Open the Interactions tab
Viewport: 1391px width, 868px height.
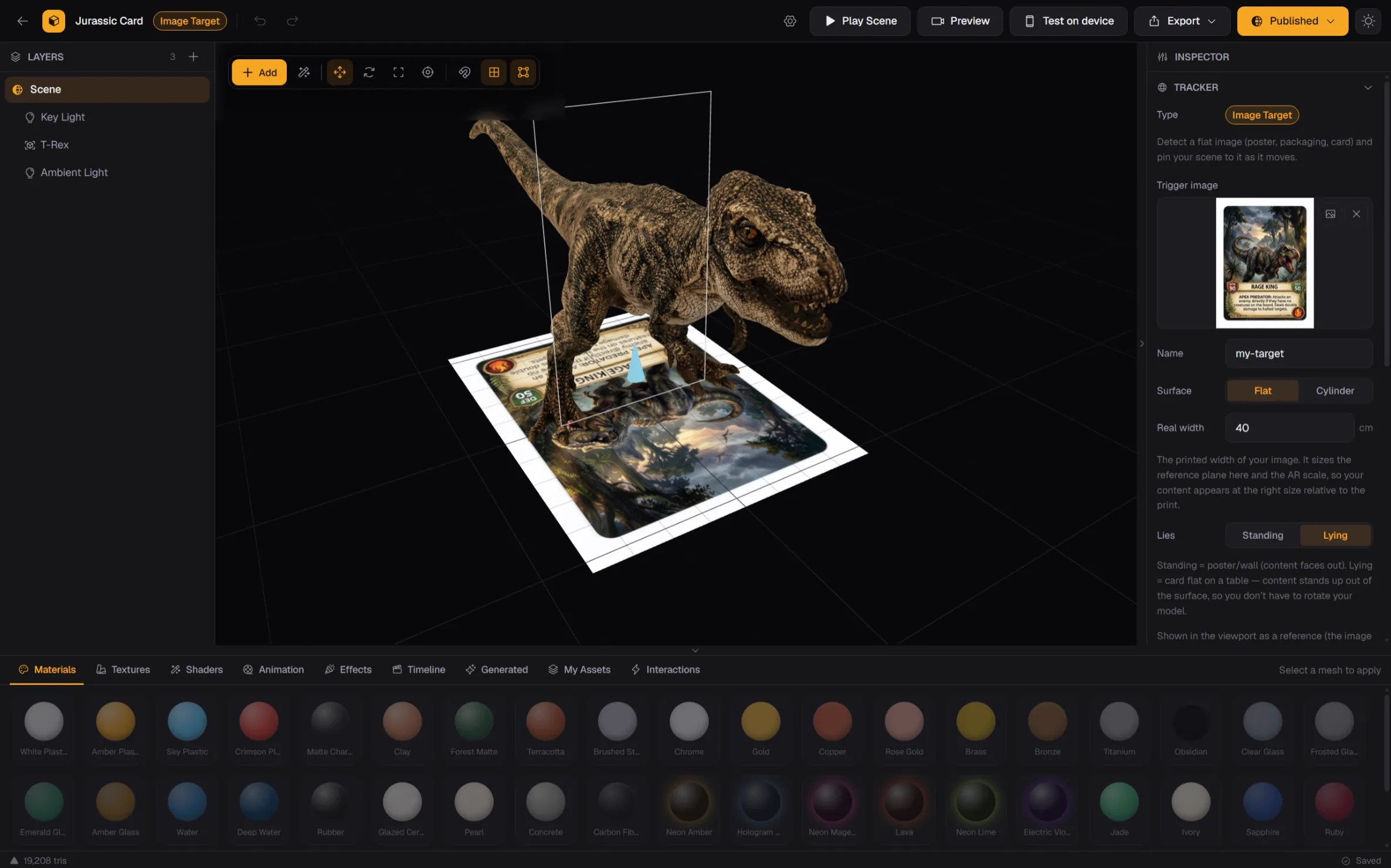666,670
